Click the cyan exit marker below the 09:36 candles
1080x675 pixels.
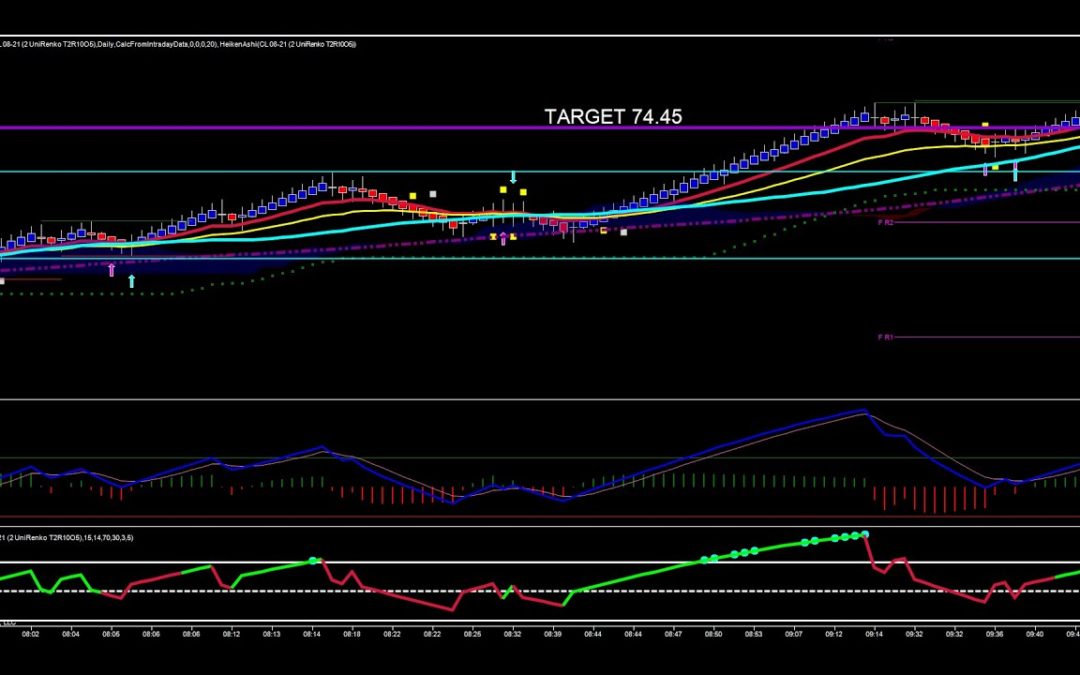[x=1015, y=172]
